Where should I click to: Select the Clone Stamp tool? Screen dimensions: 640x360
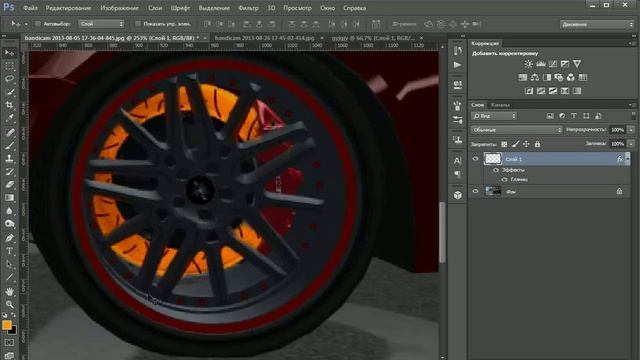(9, 158)
